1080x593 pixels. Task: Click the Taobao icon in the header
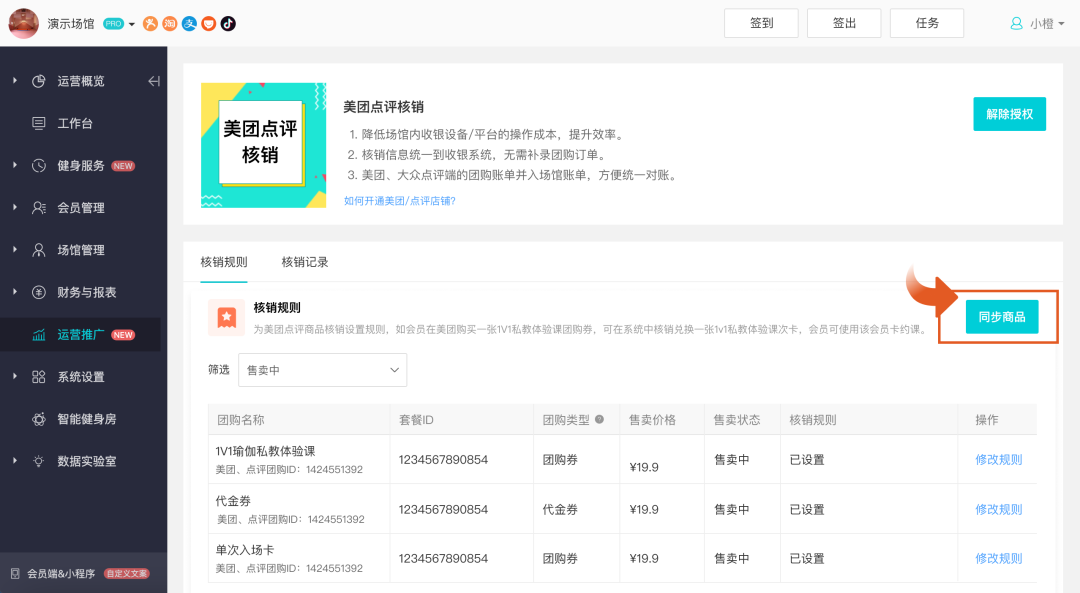[170, 23]
